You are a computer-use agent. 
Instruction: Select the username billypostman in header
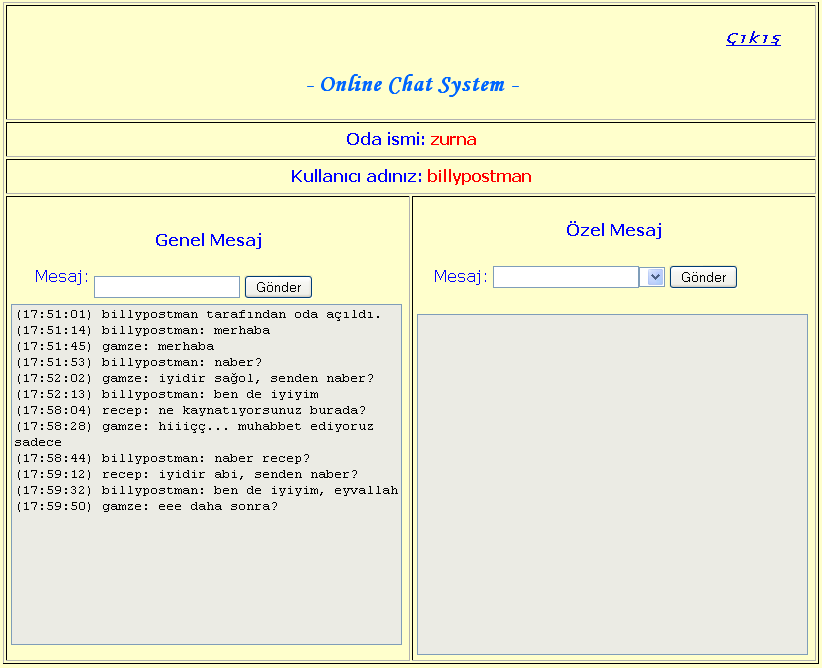(x=479, y=176)
